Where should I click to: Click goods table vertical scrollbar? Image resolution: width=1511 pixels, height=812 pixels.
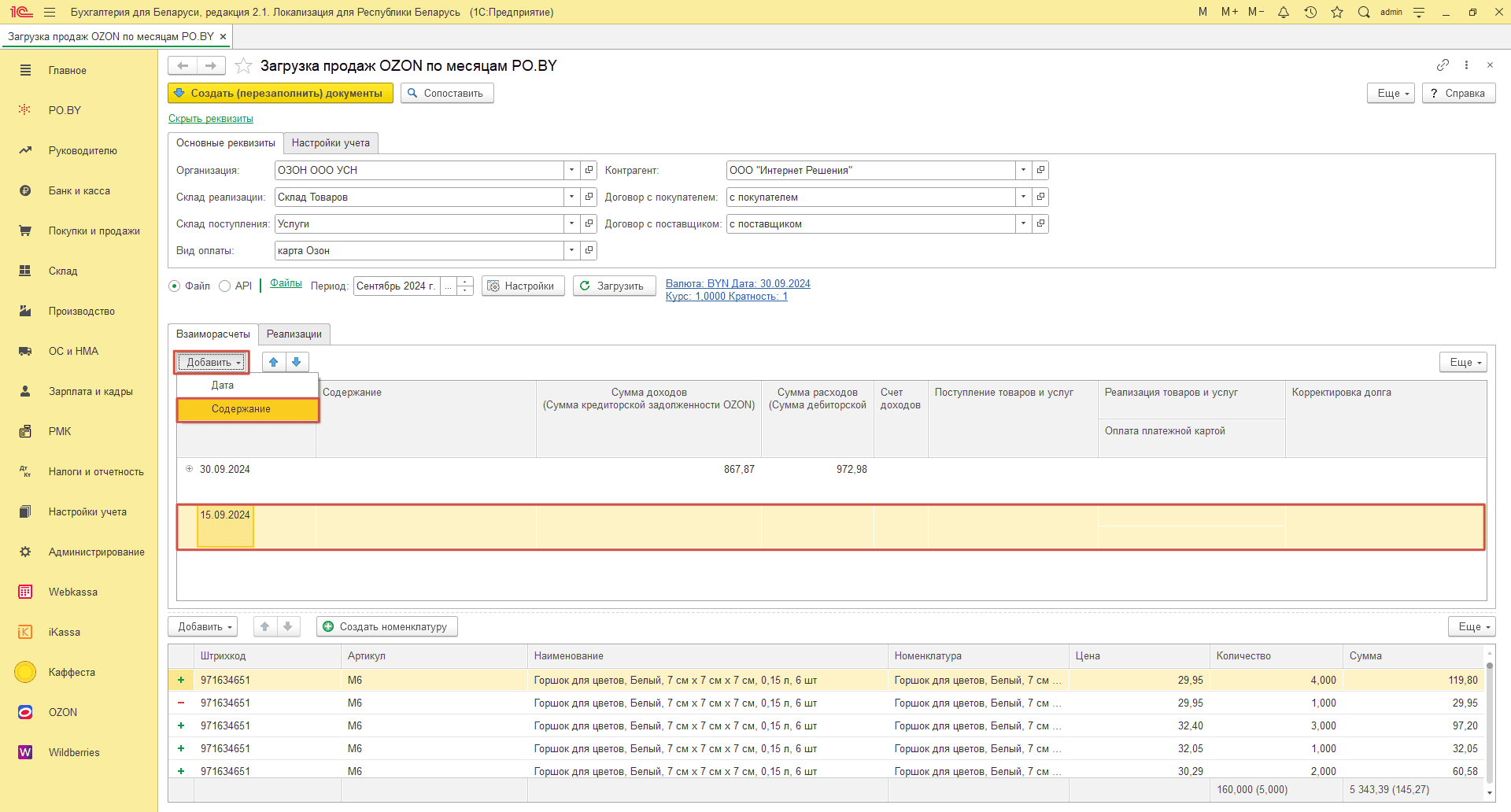pos(1489,724)
